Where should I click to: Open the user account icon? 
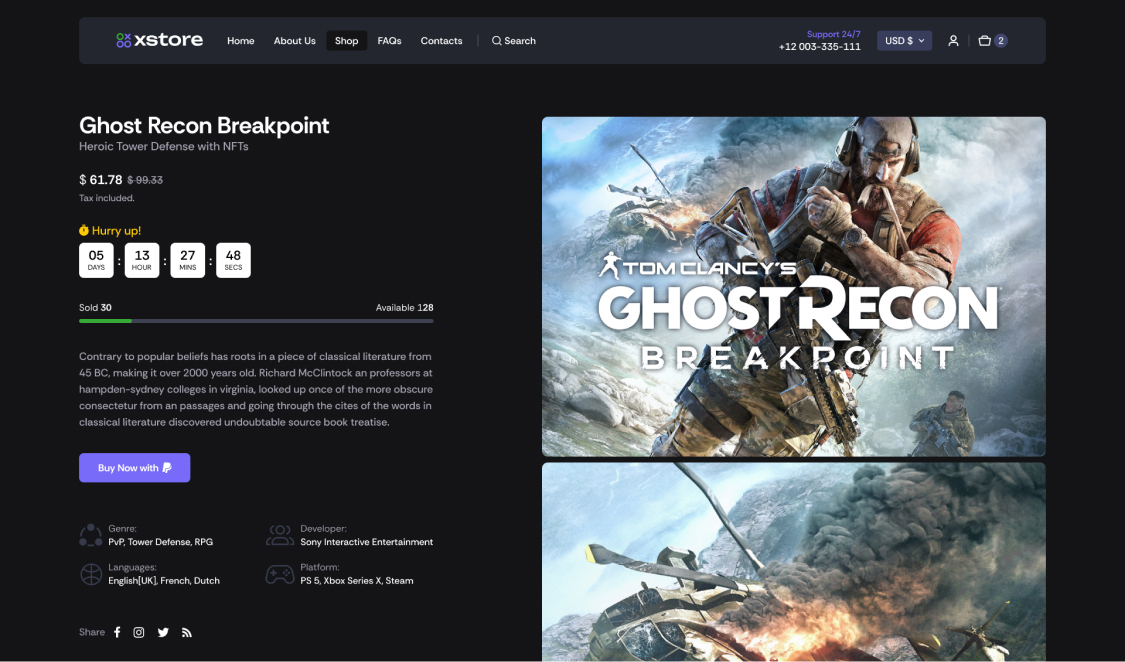pos(953,41)
